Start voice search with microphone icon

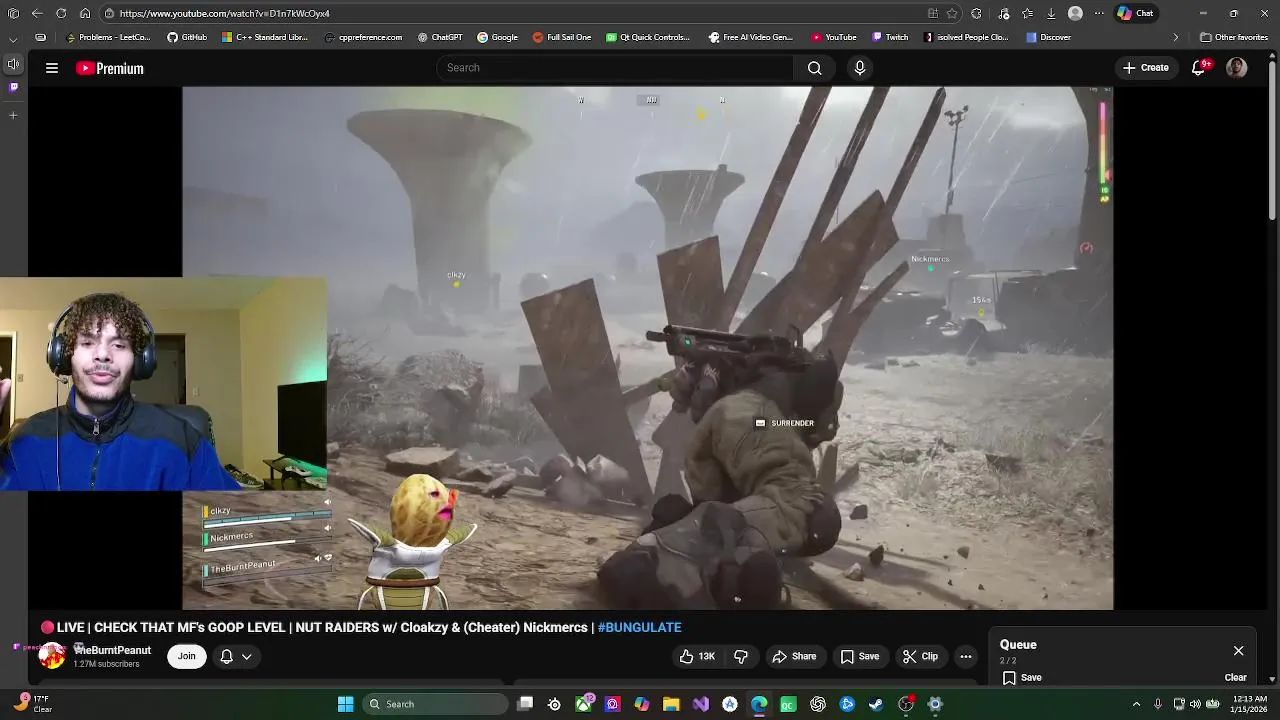tap(859, 68)
